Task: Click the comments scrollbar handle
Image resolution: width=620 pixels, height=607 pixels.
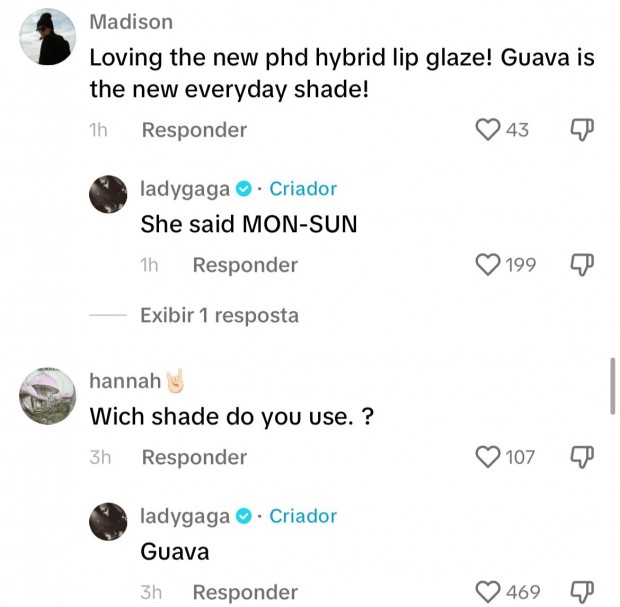Action: [x=612, y=386]
